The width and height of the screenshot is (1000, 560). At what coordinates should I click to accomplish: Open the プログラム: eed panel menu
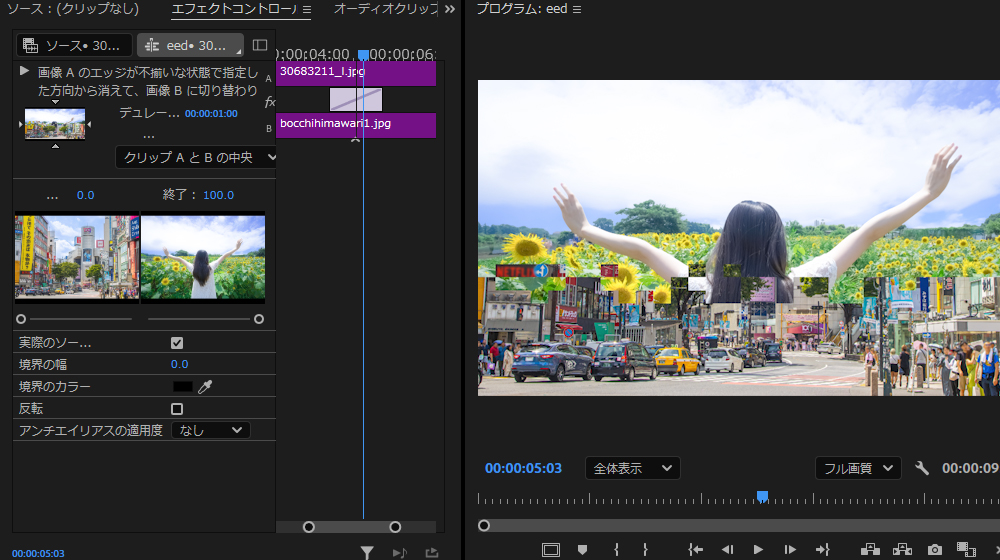577,10
